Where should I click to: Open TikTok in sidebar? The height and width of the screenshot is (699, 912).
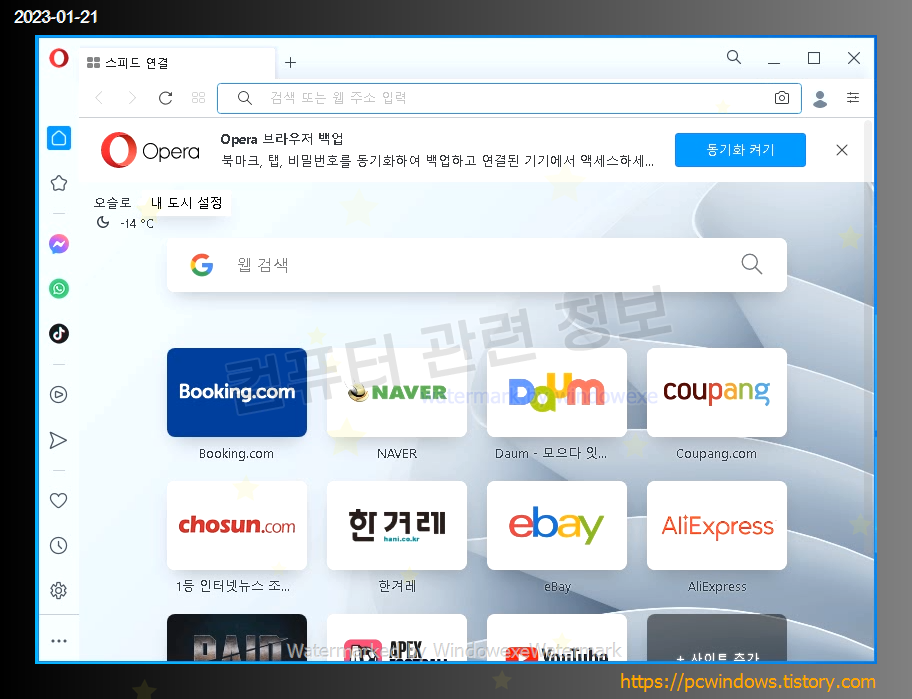(x=59, y=333)
